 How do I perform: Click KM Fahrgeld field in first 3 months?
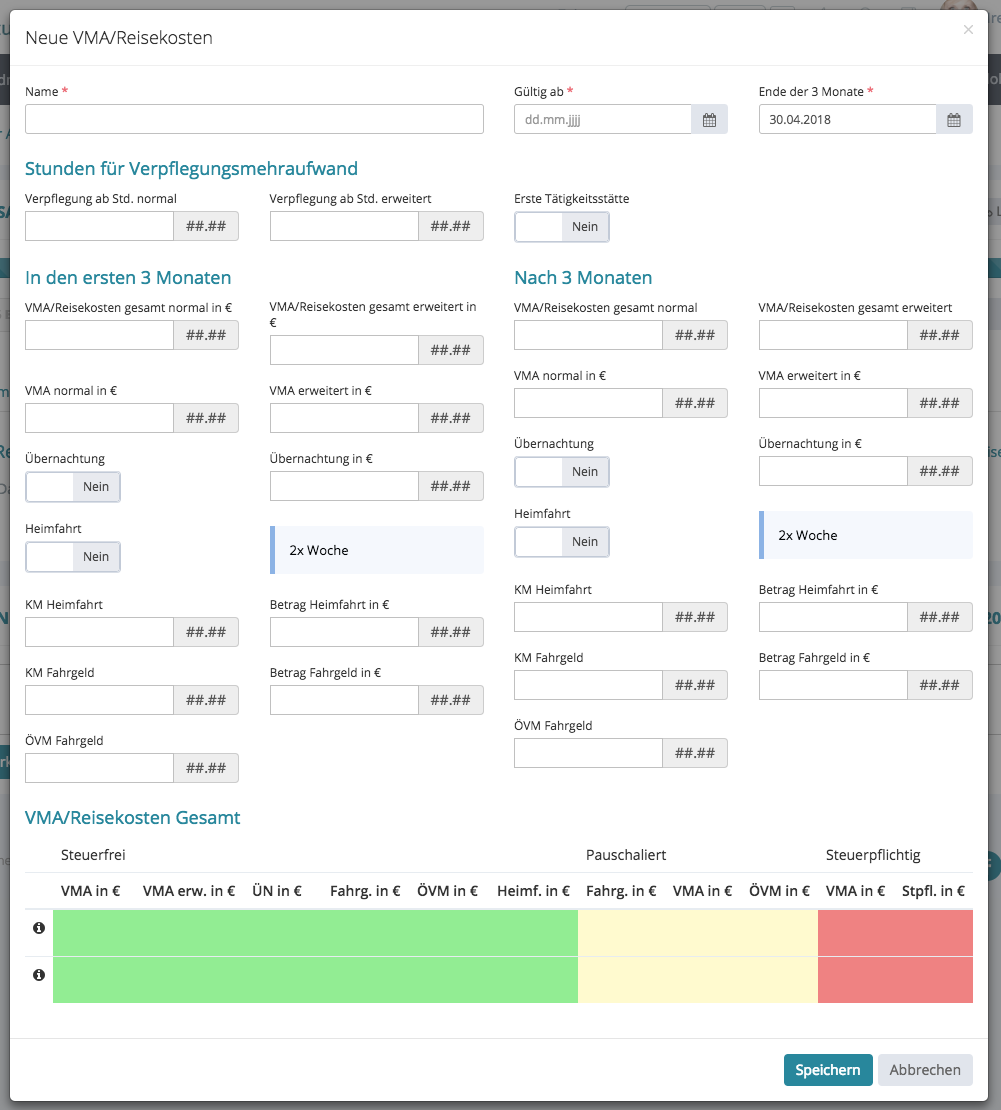(100, 700)
